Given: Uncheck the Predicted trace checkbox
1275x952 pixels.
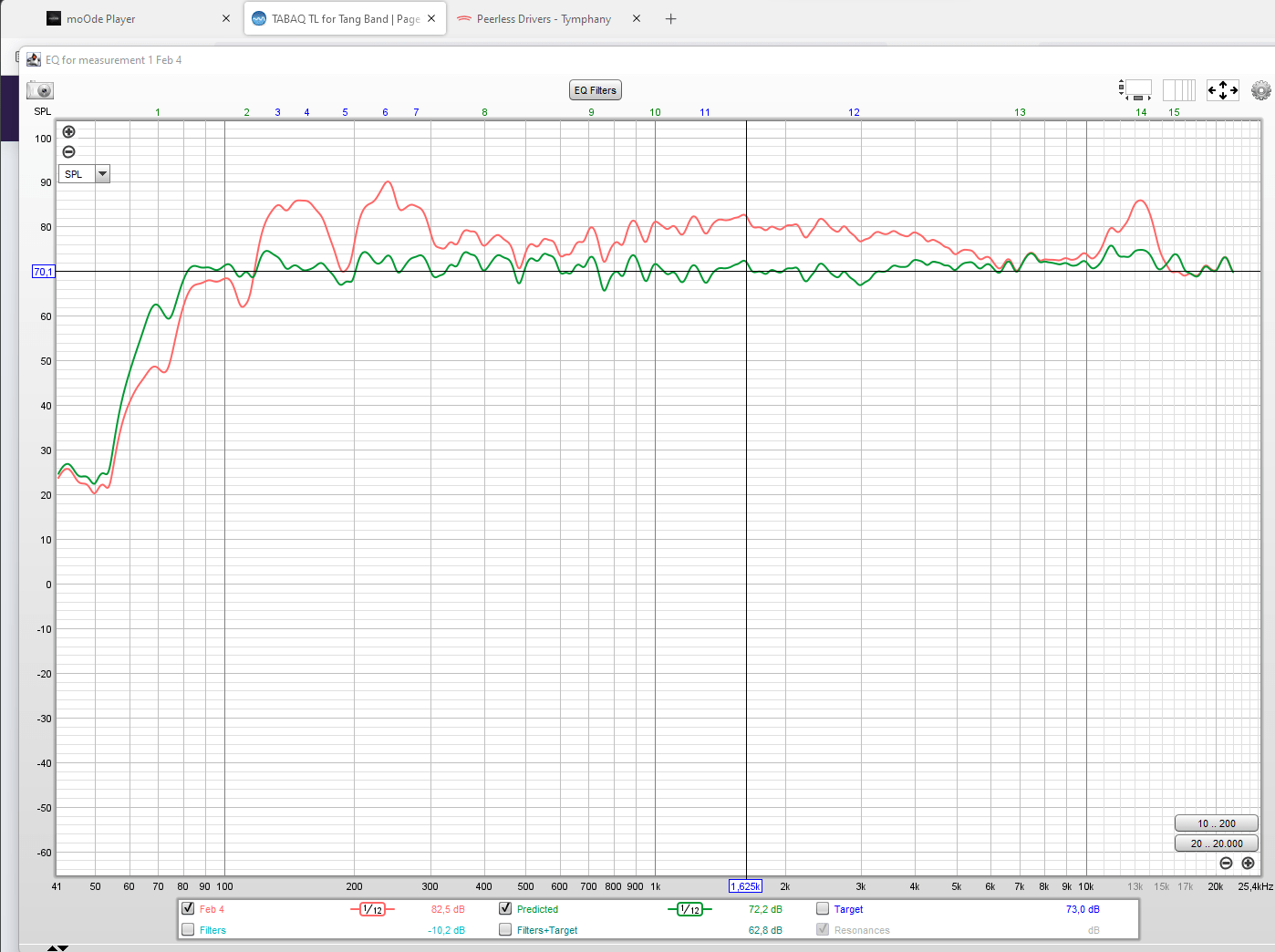Looking at the screenshot, I should (x=505, y=908).
